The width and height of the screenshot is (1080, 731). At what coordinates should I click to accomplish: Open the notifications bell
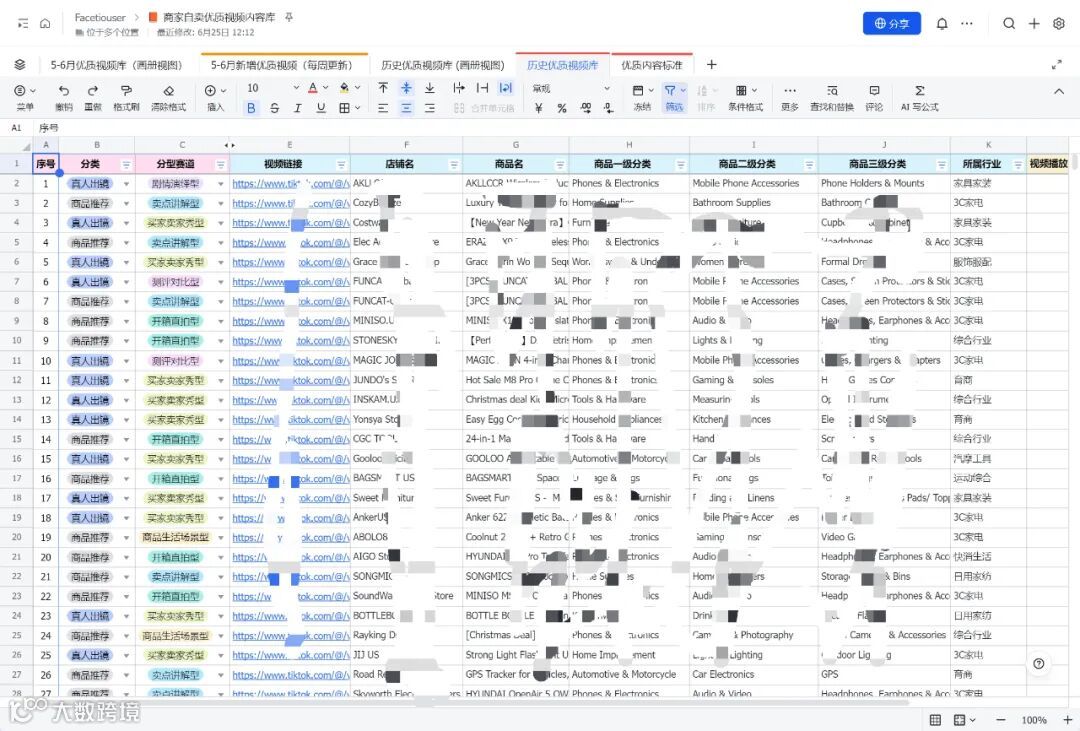(942, 23)
